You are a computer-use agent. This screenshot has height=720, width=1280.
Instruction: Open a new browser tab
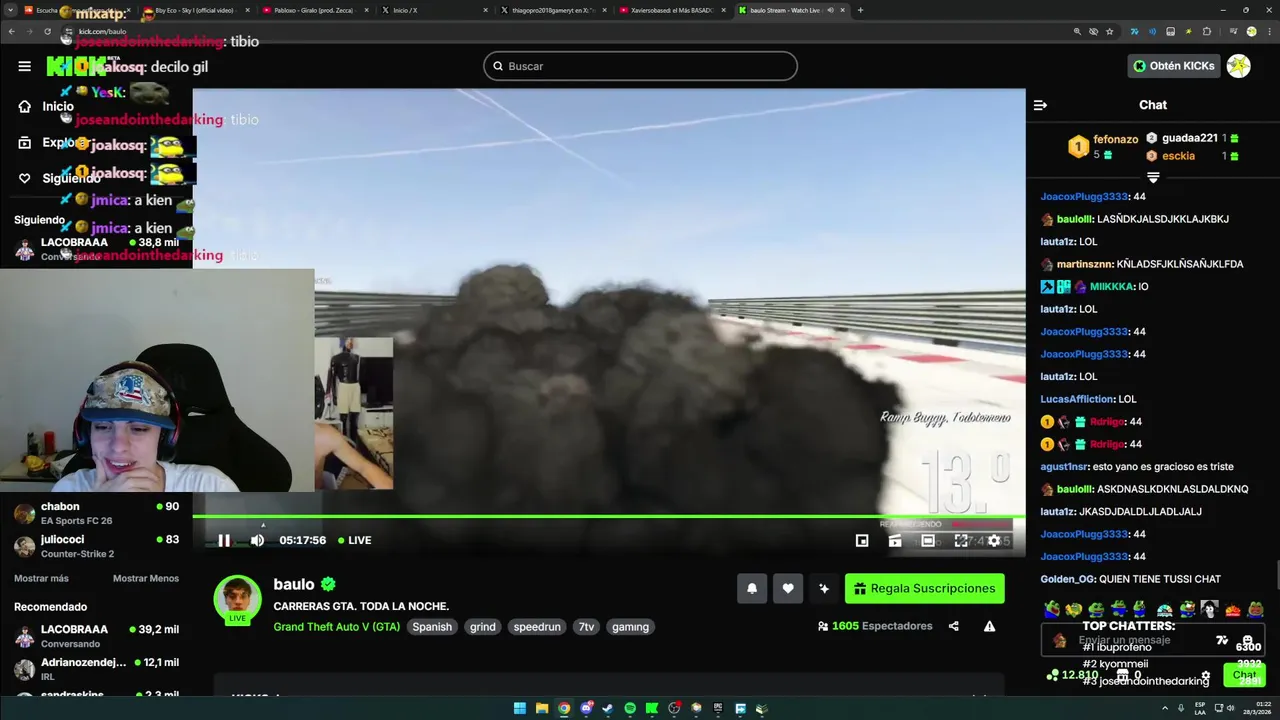(x=860, y=10)
